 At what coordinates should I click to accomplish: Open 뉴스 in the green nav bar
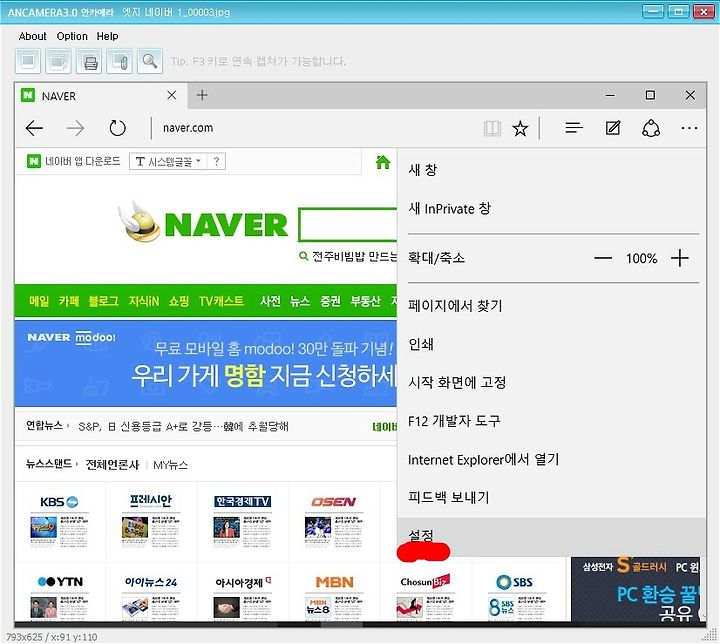(x=300, y=301)
